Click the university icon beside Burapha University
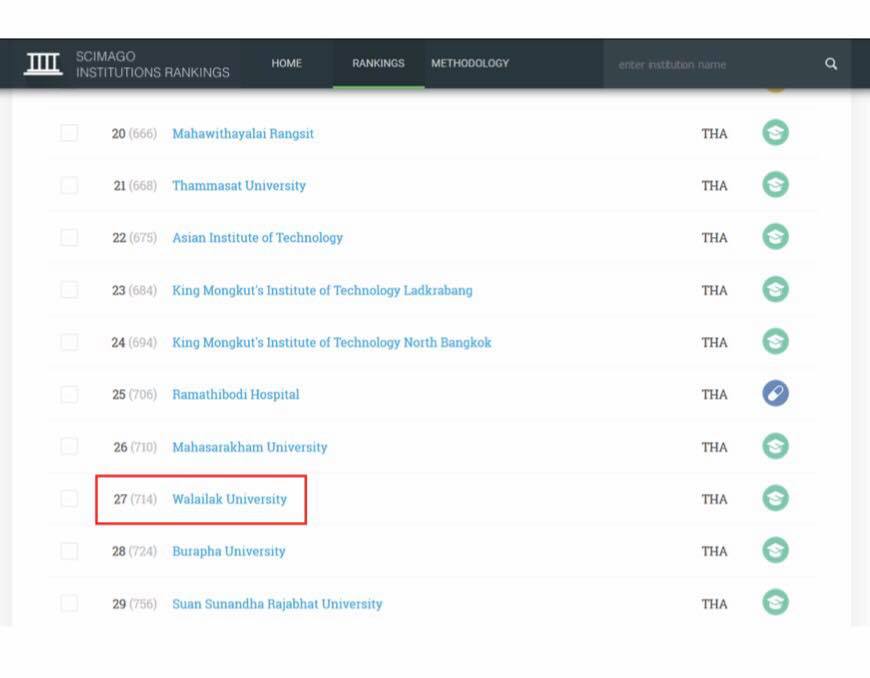The width and height of the screenshot is (870, 678). pos(775,550)
